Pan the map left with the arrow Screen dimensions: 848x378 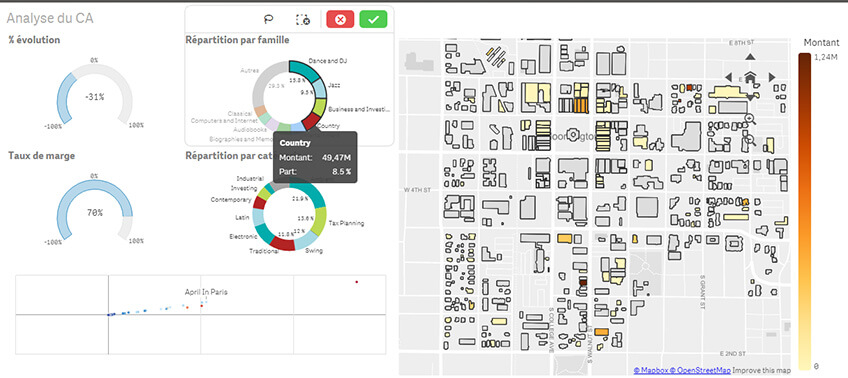pyautogui.click(x=728, y=77)
